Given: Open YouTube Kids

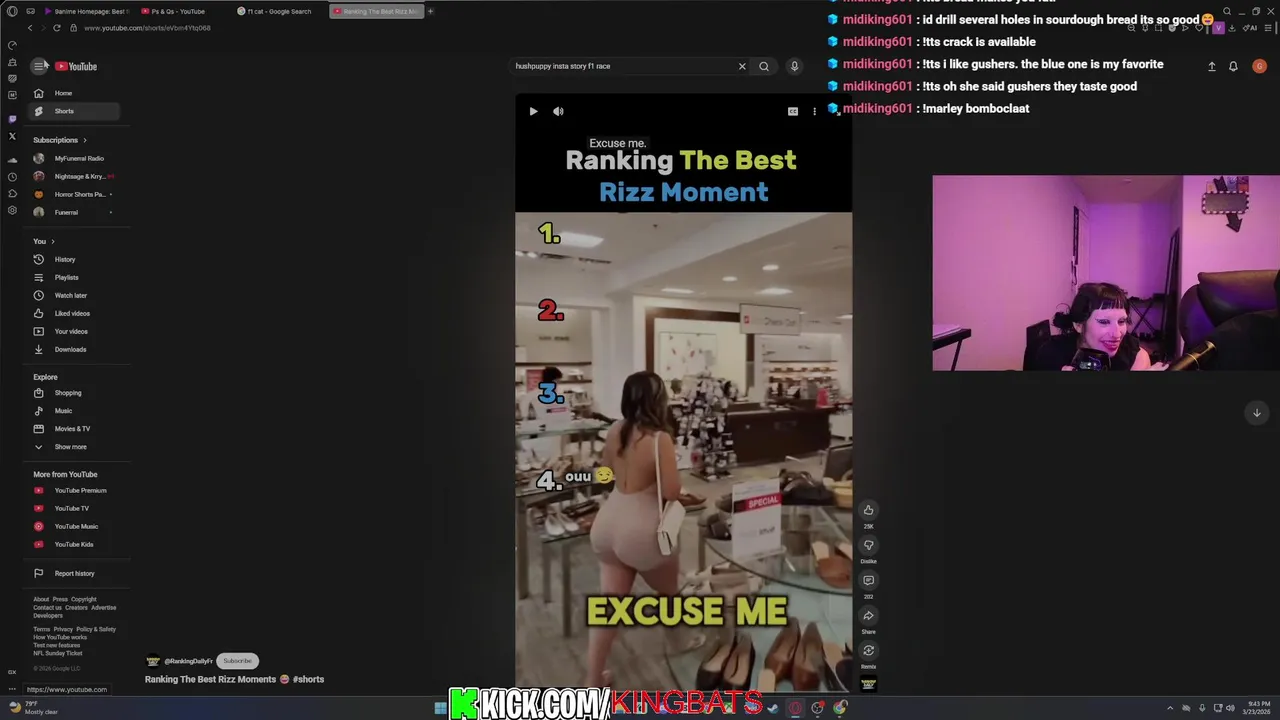Looking at the screenshot, I should 75,544.
